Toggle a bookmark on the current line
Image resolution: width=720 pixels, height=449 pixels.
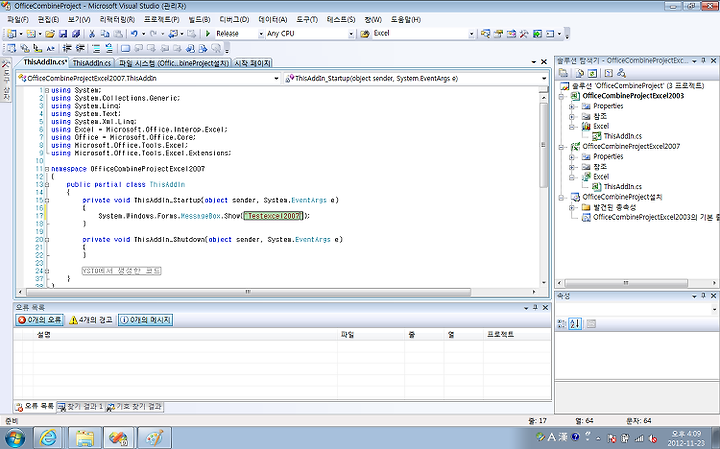(125, 49)
